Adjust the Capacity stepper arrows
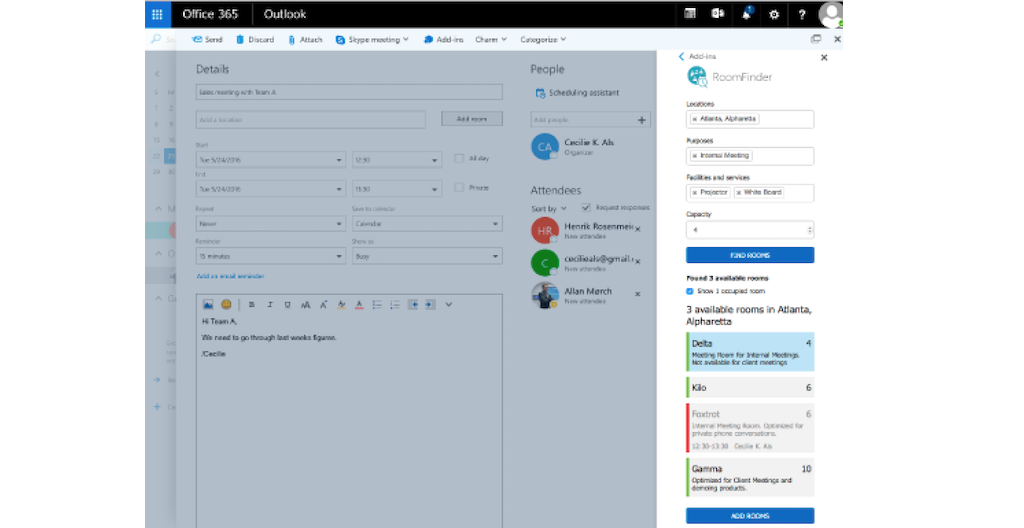The image size is (1024, 528). click(x=810, y=230)
